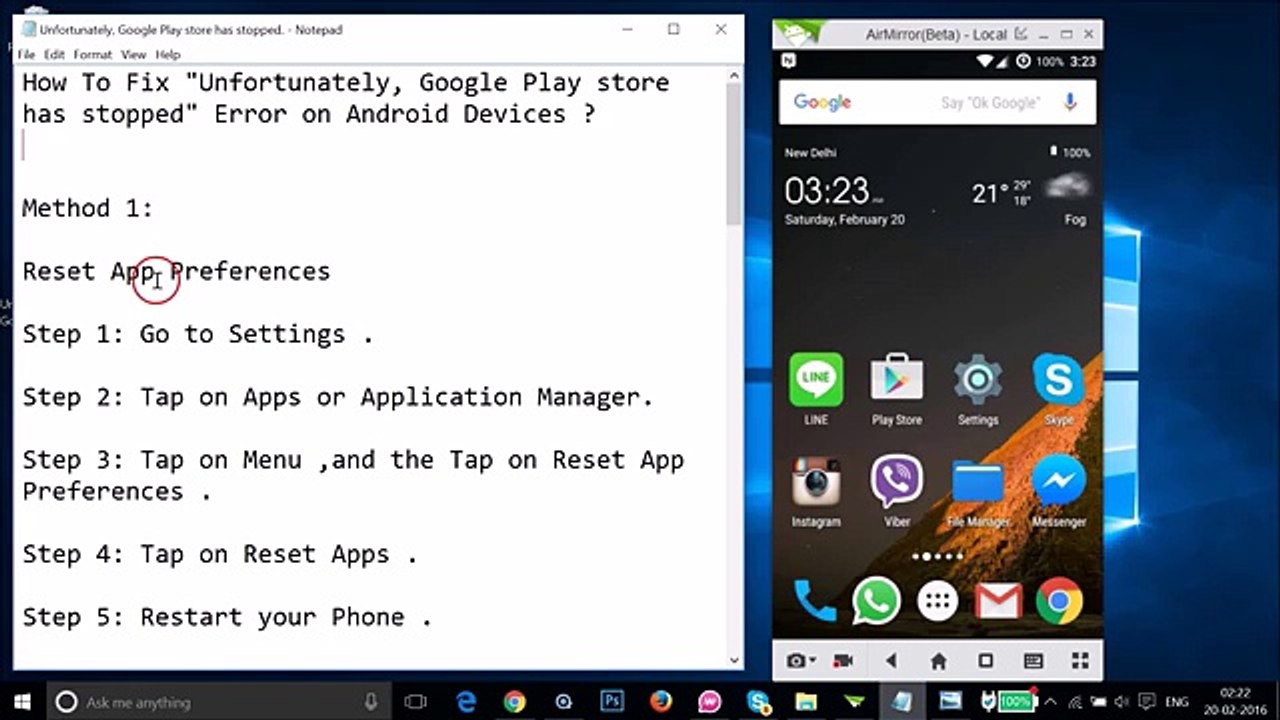Open Gmail in the phone dock
1280x720 pixels.
tap(998, 601)
